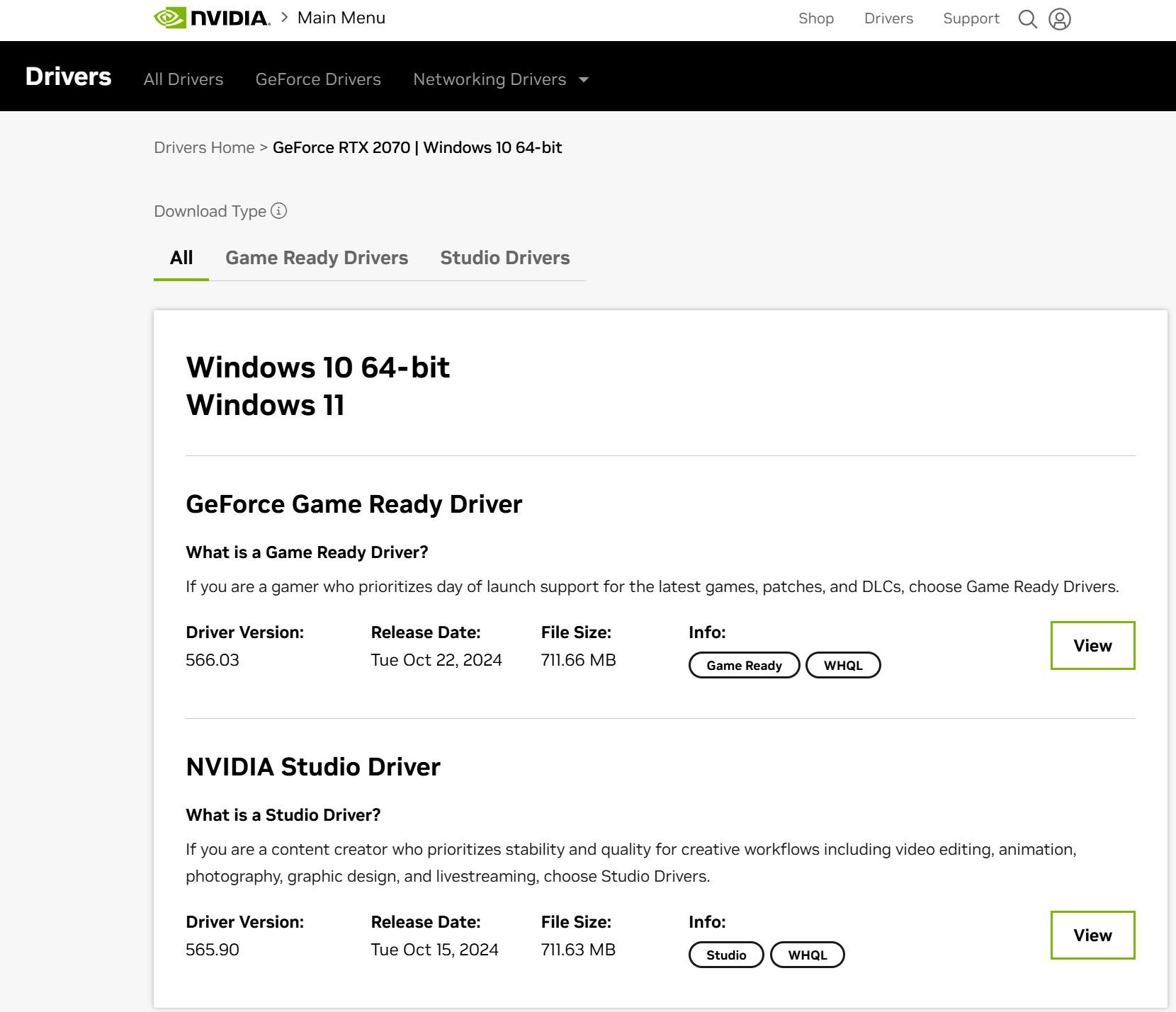Open the user account icon
Image resolution: width=1176 pixels, height=1012 pixels.
(1059, 19)
